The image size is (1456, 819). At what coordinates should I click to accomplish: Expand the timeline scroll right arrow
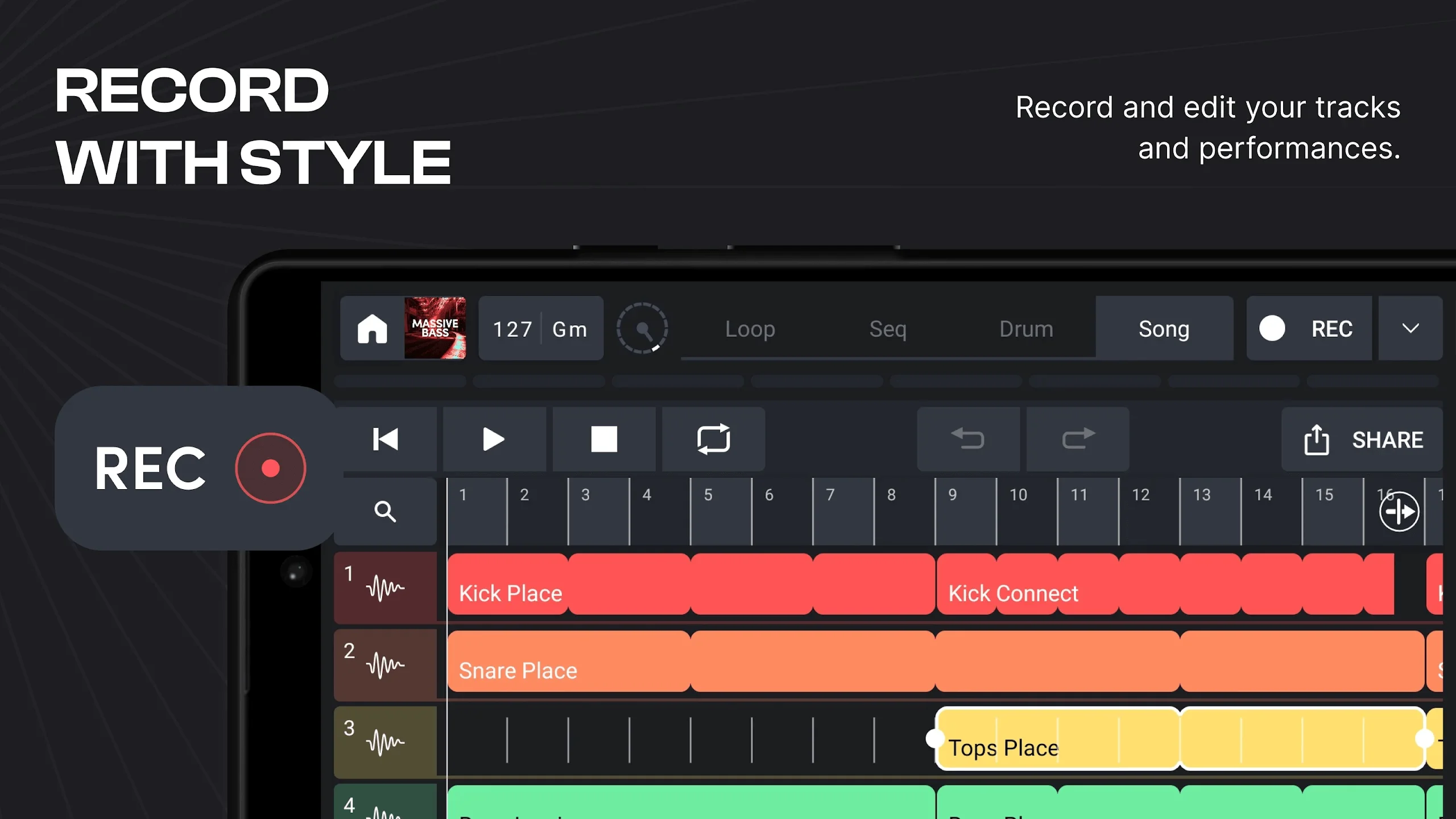1400,511
